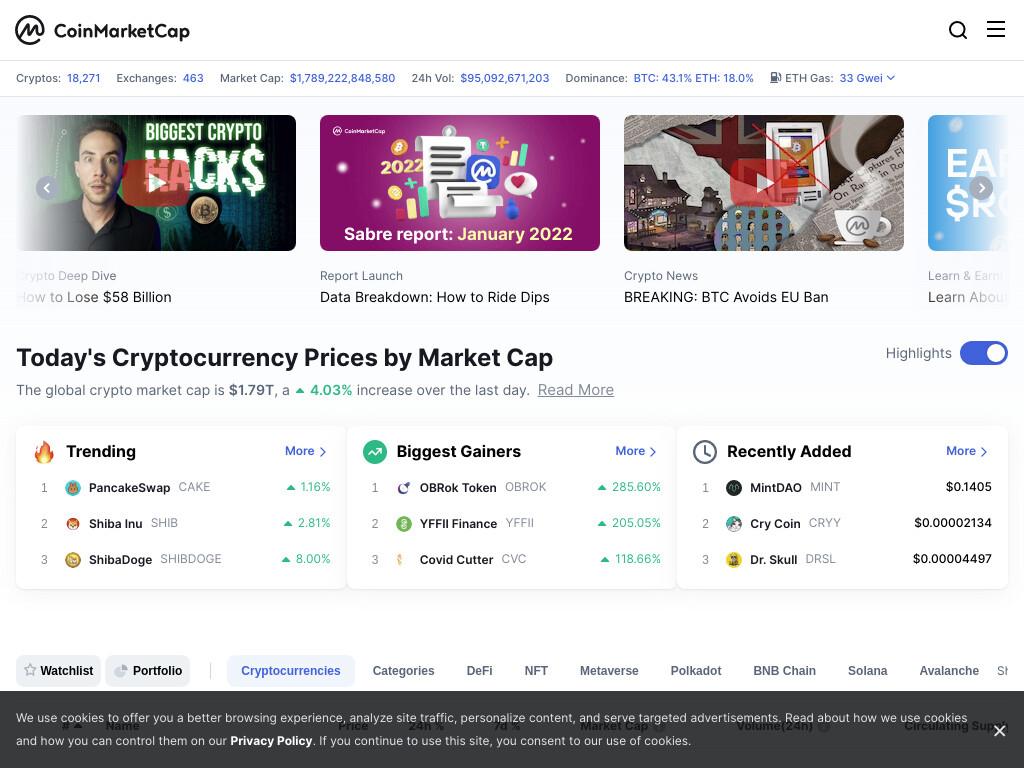Toggle the Highlights switch off
This screenshot has height=768, width=1024.
(x=984, y=353)
